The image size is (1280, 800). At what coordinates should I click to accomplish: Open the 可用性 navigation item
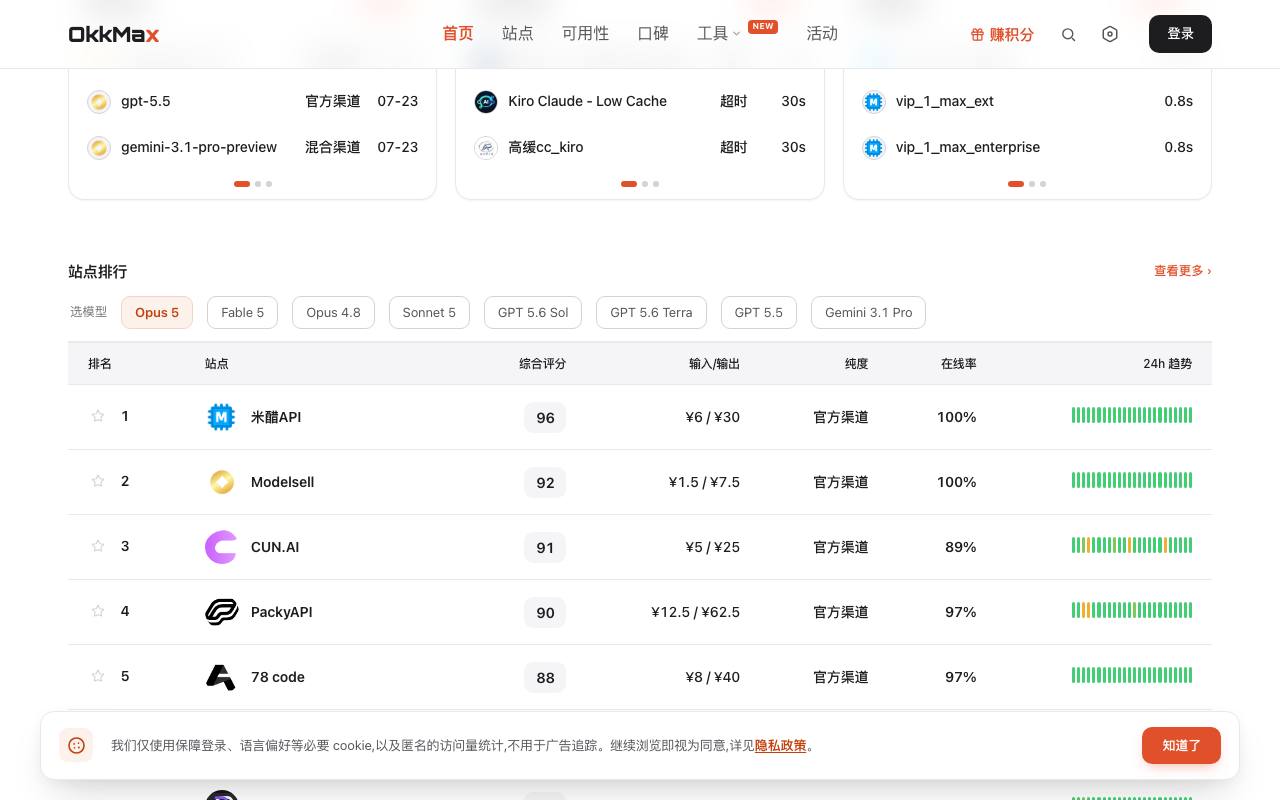(x=586, y=34)
